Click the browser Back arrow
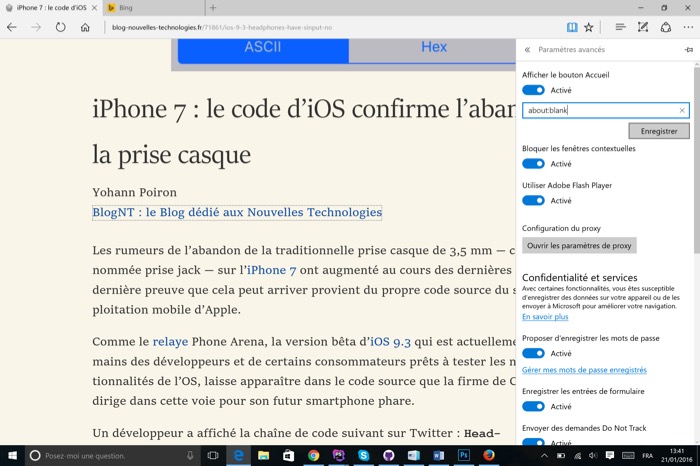This screenshot has width=700, height=466. 12,27
